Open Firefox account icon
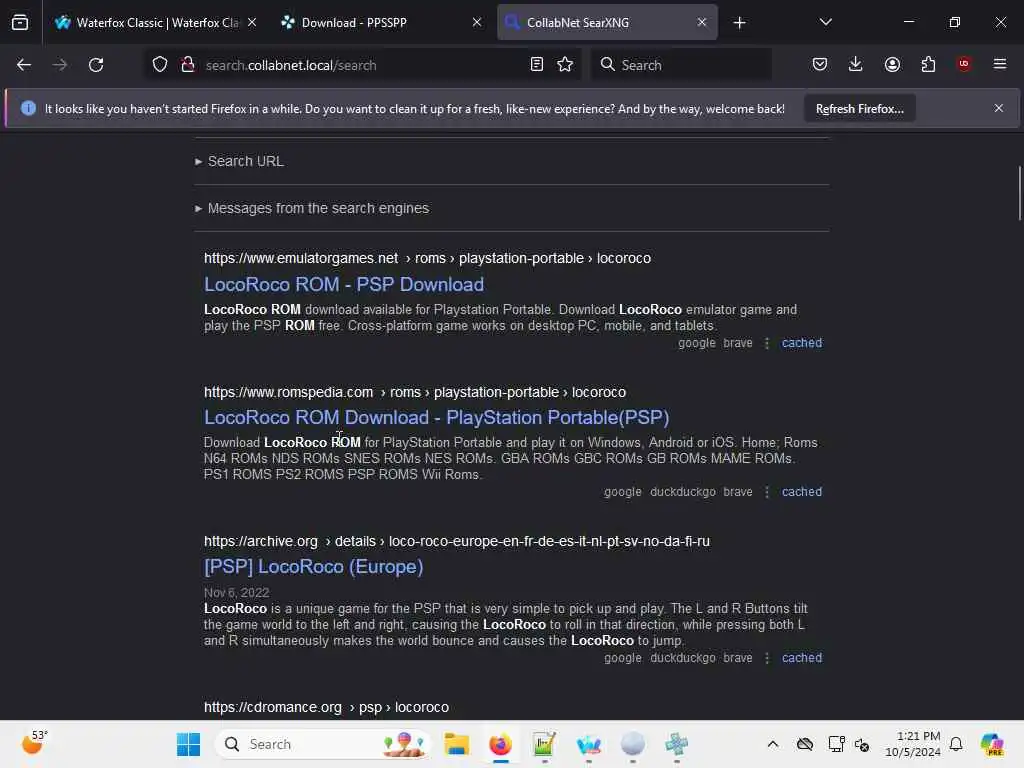 [x=892, y=64]
